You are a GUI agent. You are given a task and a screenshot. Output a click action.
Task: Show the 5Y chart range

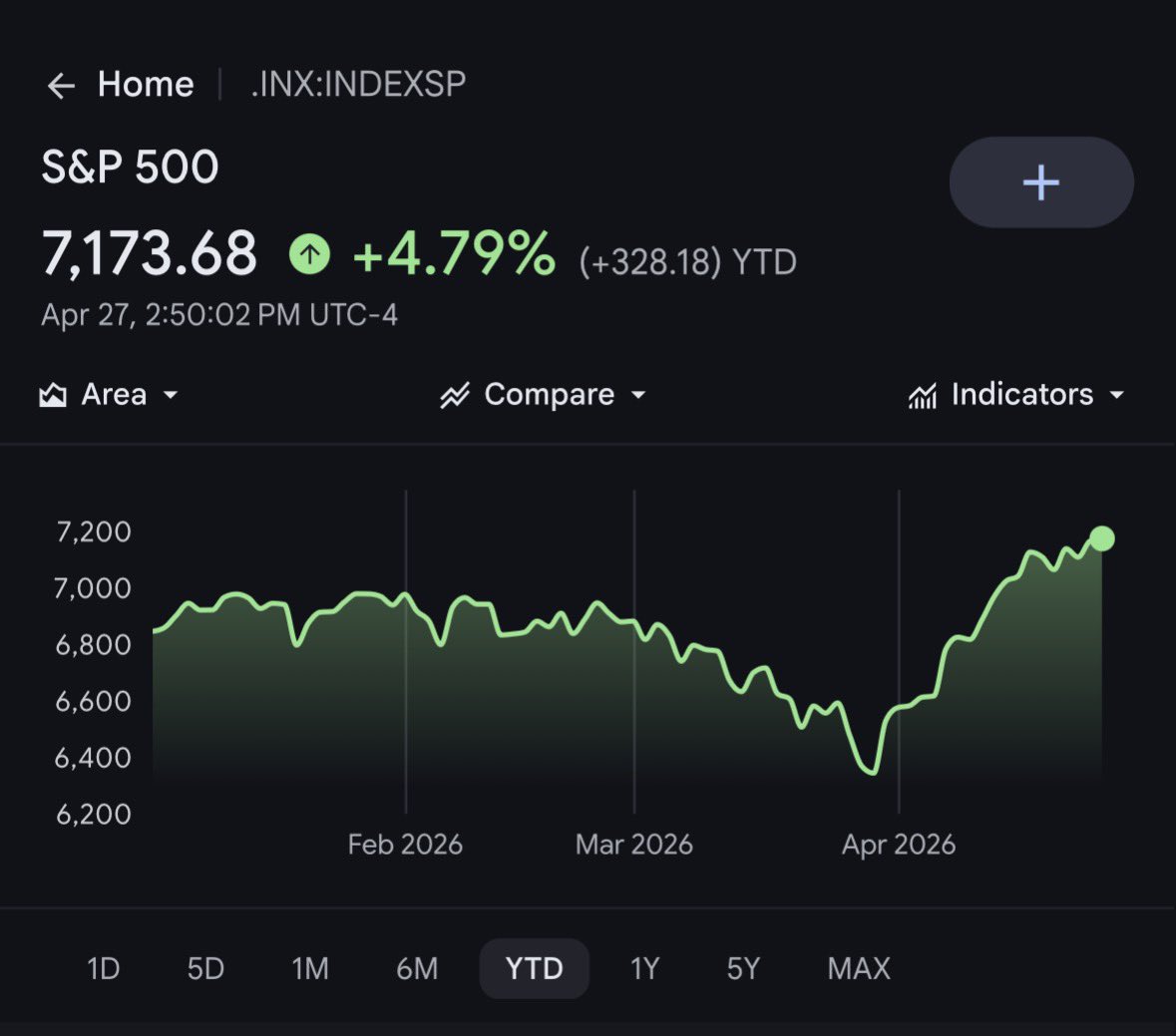click(742, 968)
